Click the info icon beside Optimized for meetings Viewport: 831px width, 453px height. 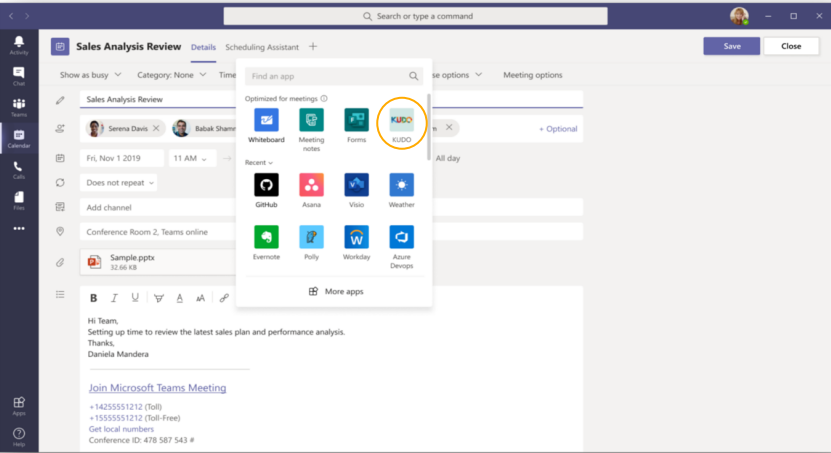tap(324, 99)
